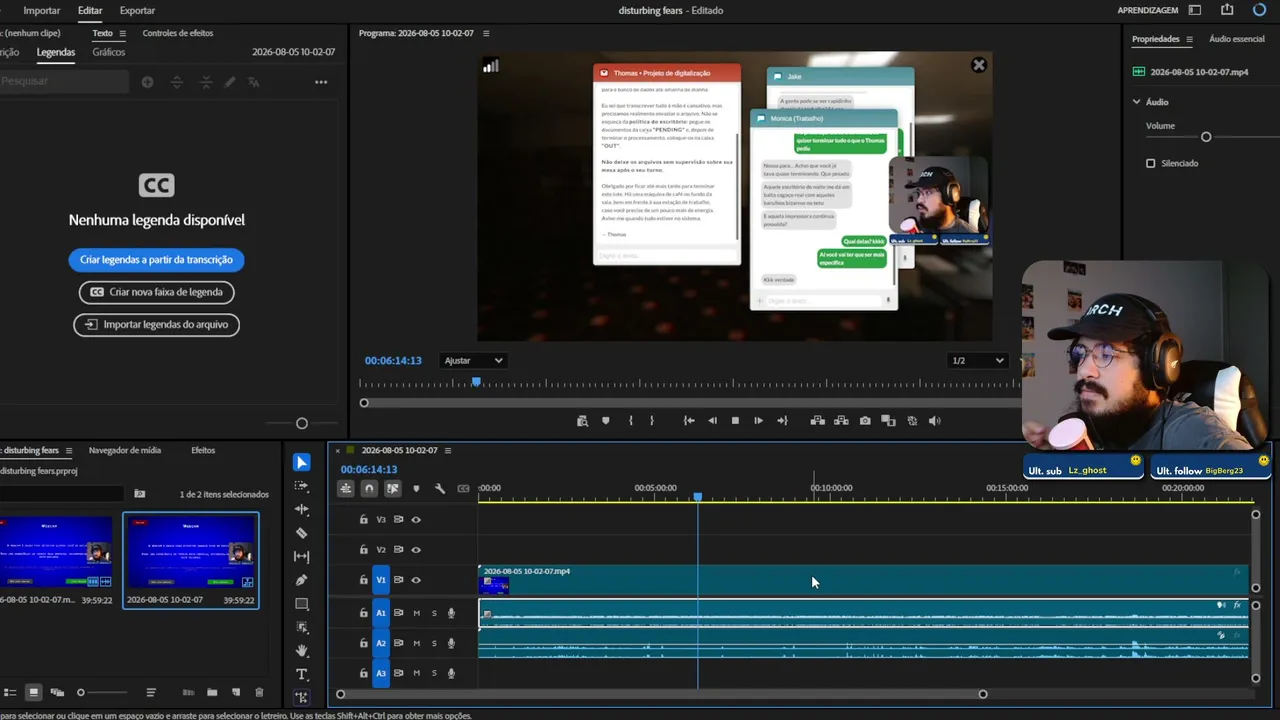
Task: Solo audio track A2
Action: click(434, 643)
